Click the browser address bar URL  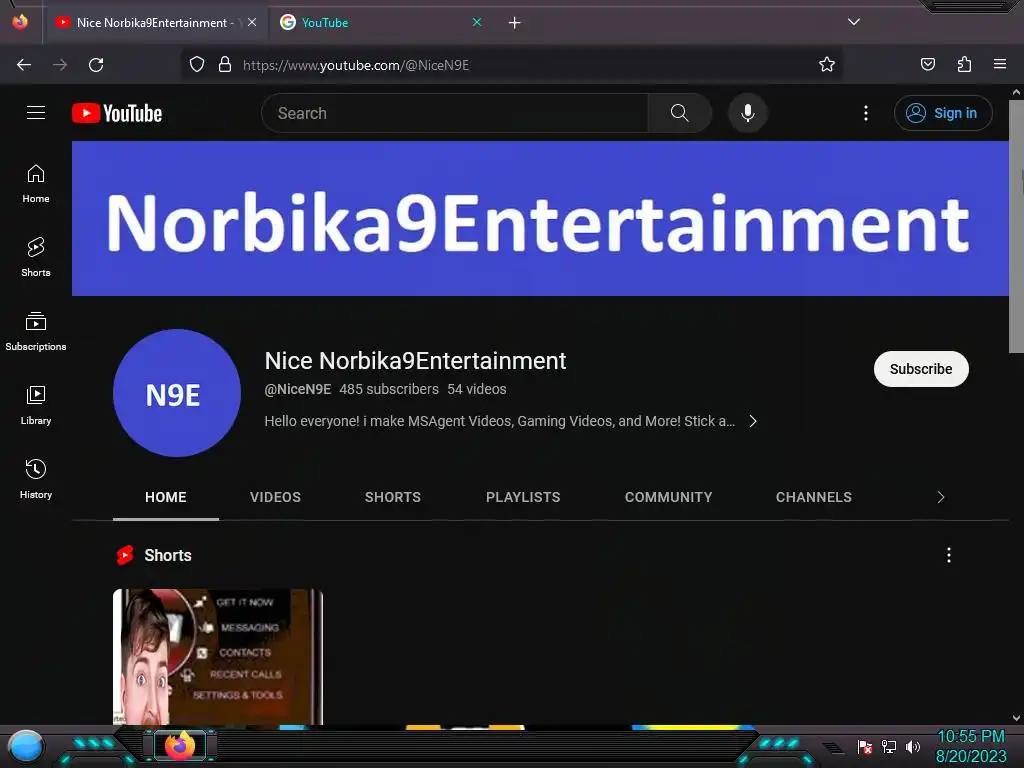[x=356, y=65]
